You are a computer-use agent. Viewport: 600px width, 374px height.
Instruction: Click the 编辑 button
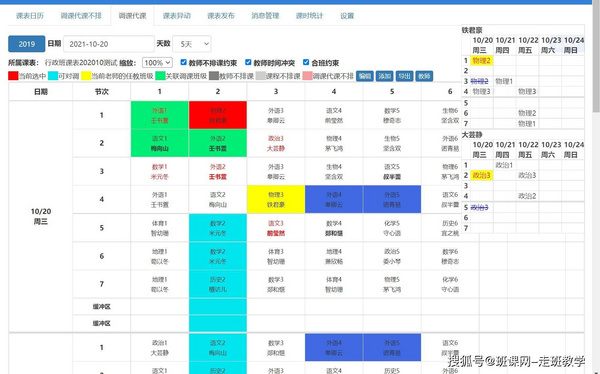365,76
